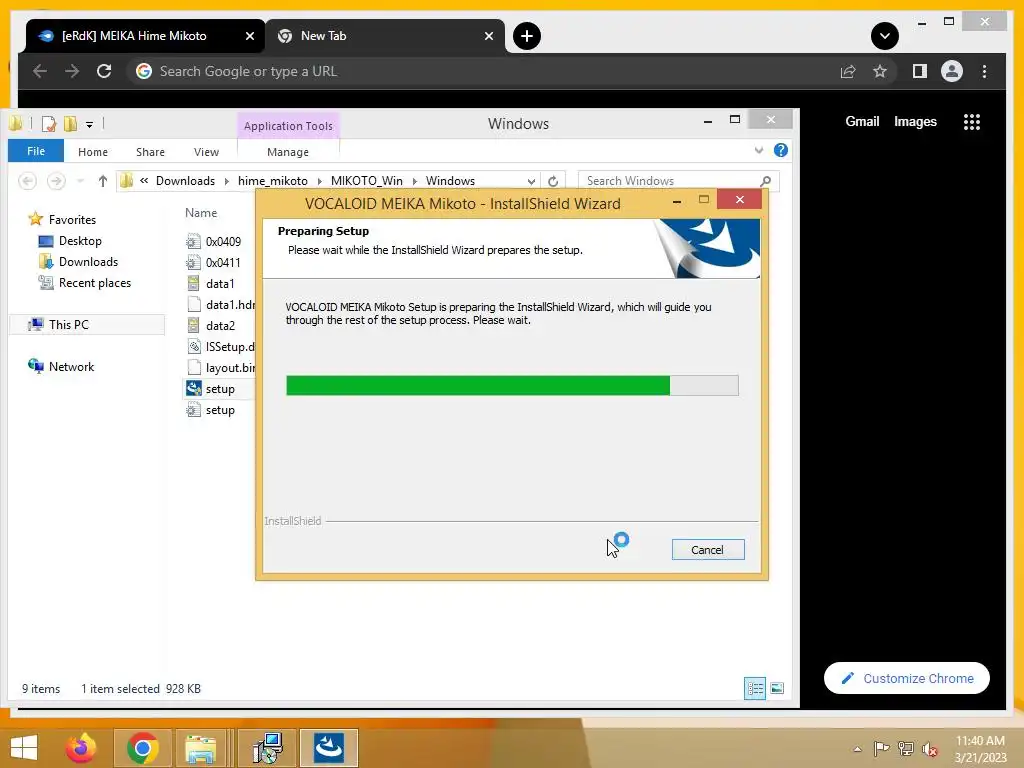
Task: Open the Windows Start button
Action: [x=24, y=748]
